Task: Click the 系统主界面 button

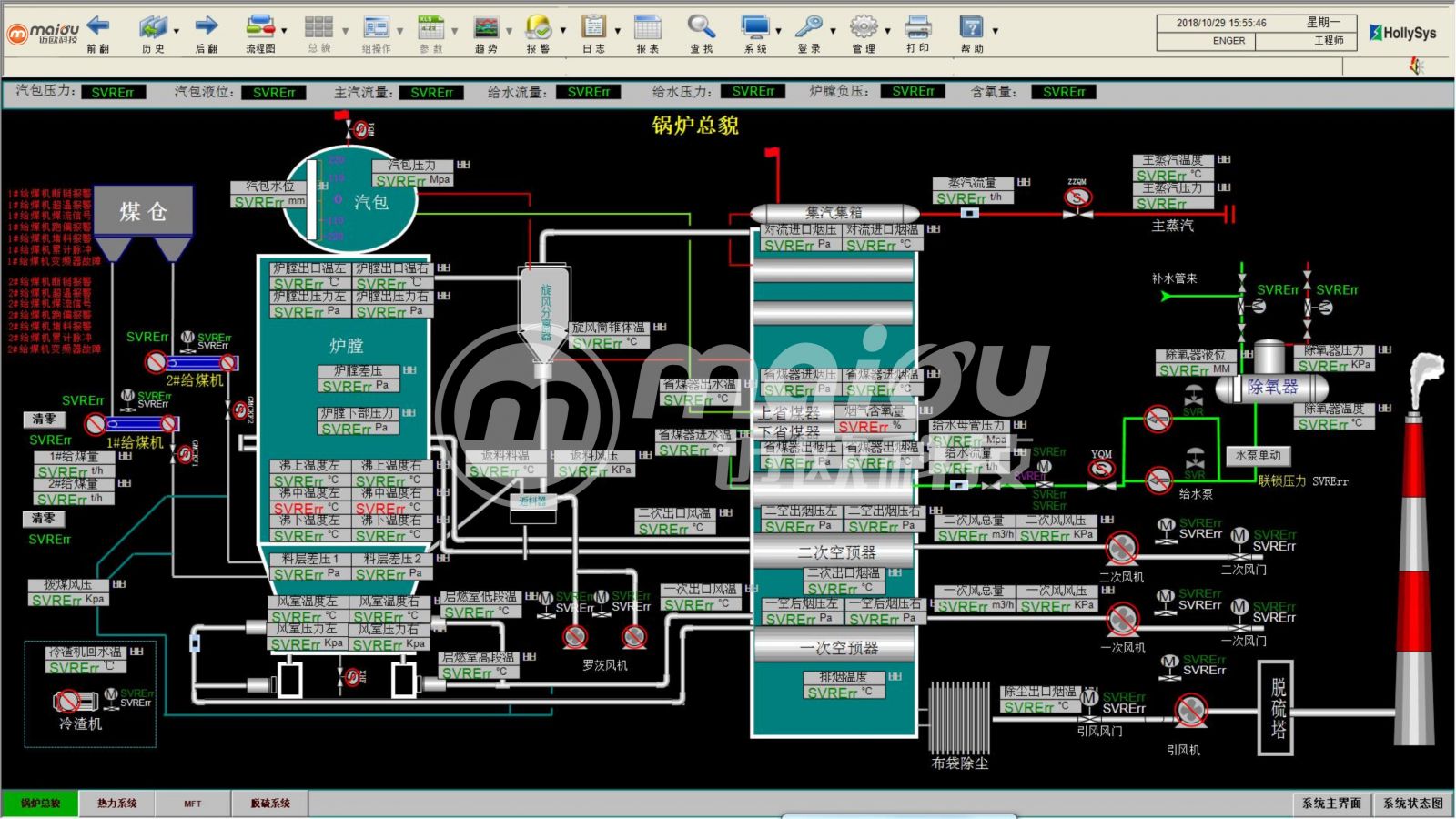Action: (x=1330, y=804)
